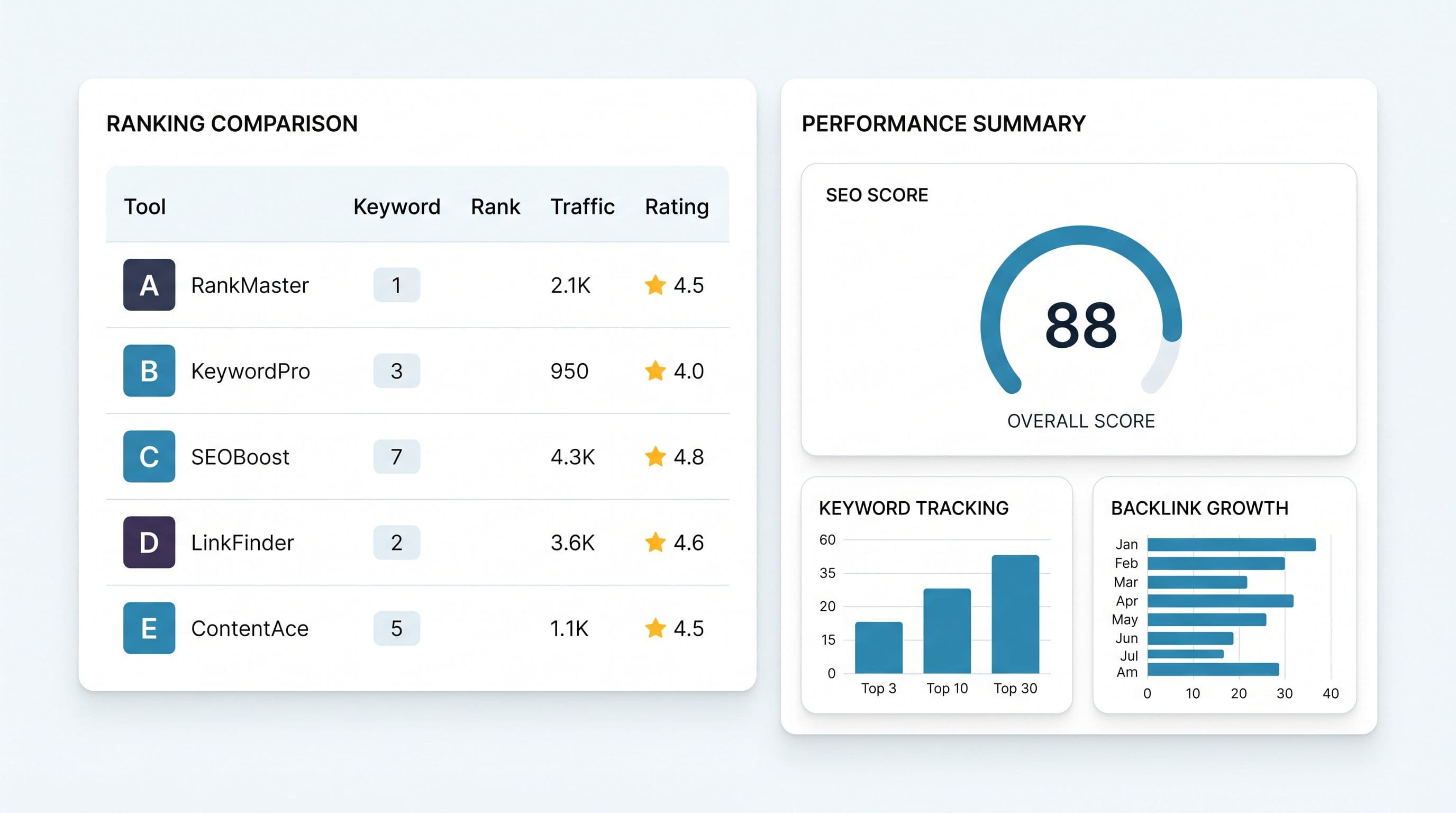
Task: Click the star icon in RankMaster row
Action: coord(655,284)
